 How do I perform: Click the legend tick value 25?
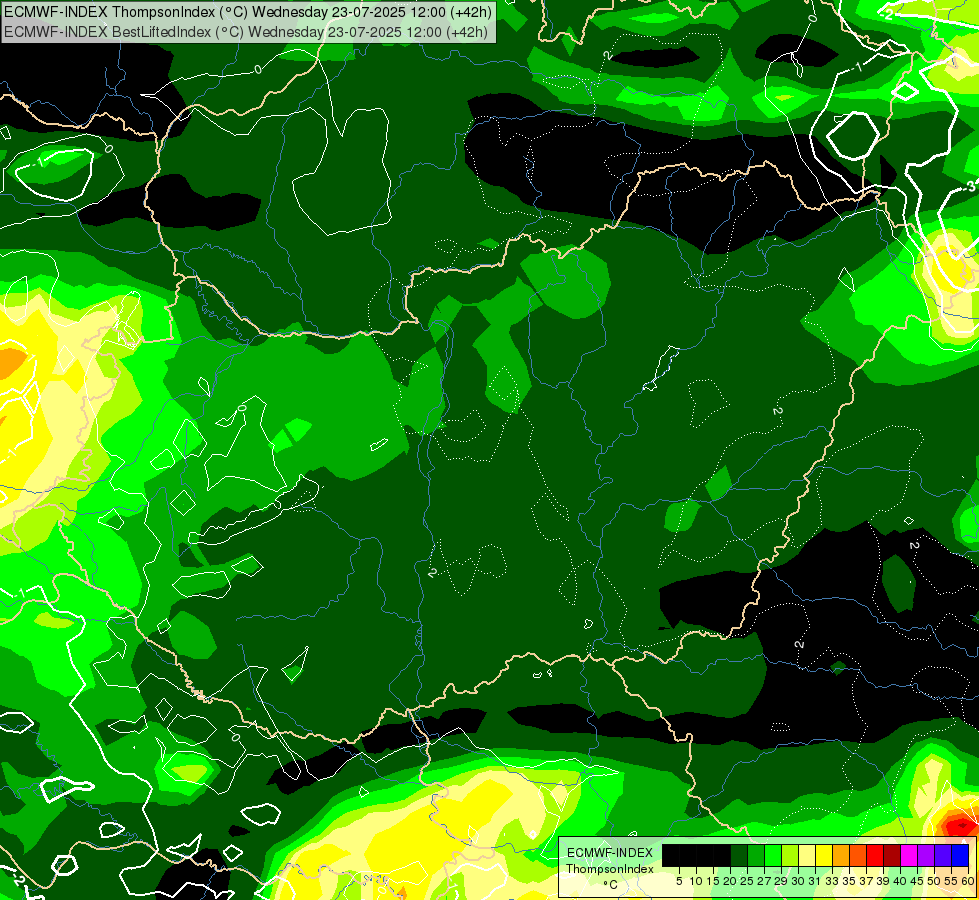(x=747, y=881)
